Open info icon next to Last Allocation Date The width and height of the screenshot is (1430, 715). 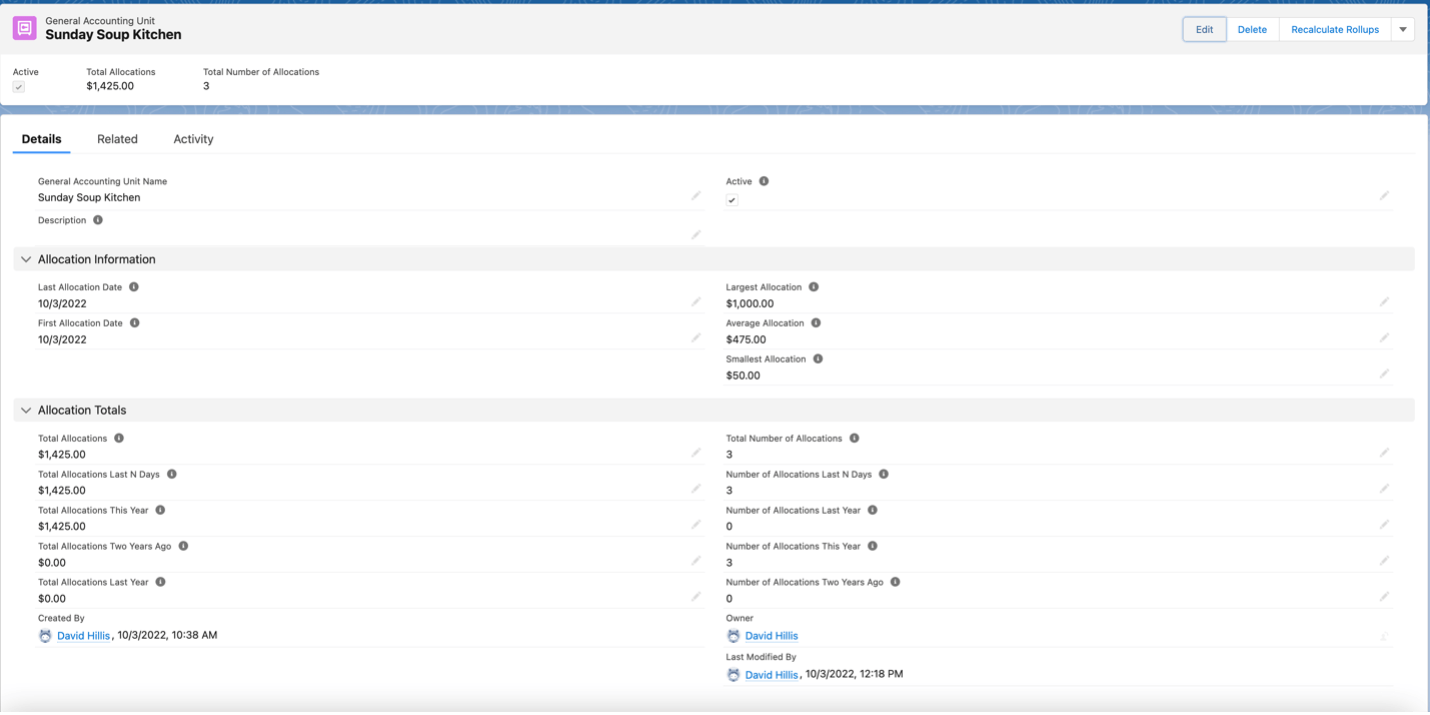click(x=134, y=287)
